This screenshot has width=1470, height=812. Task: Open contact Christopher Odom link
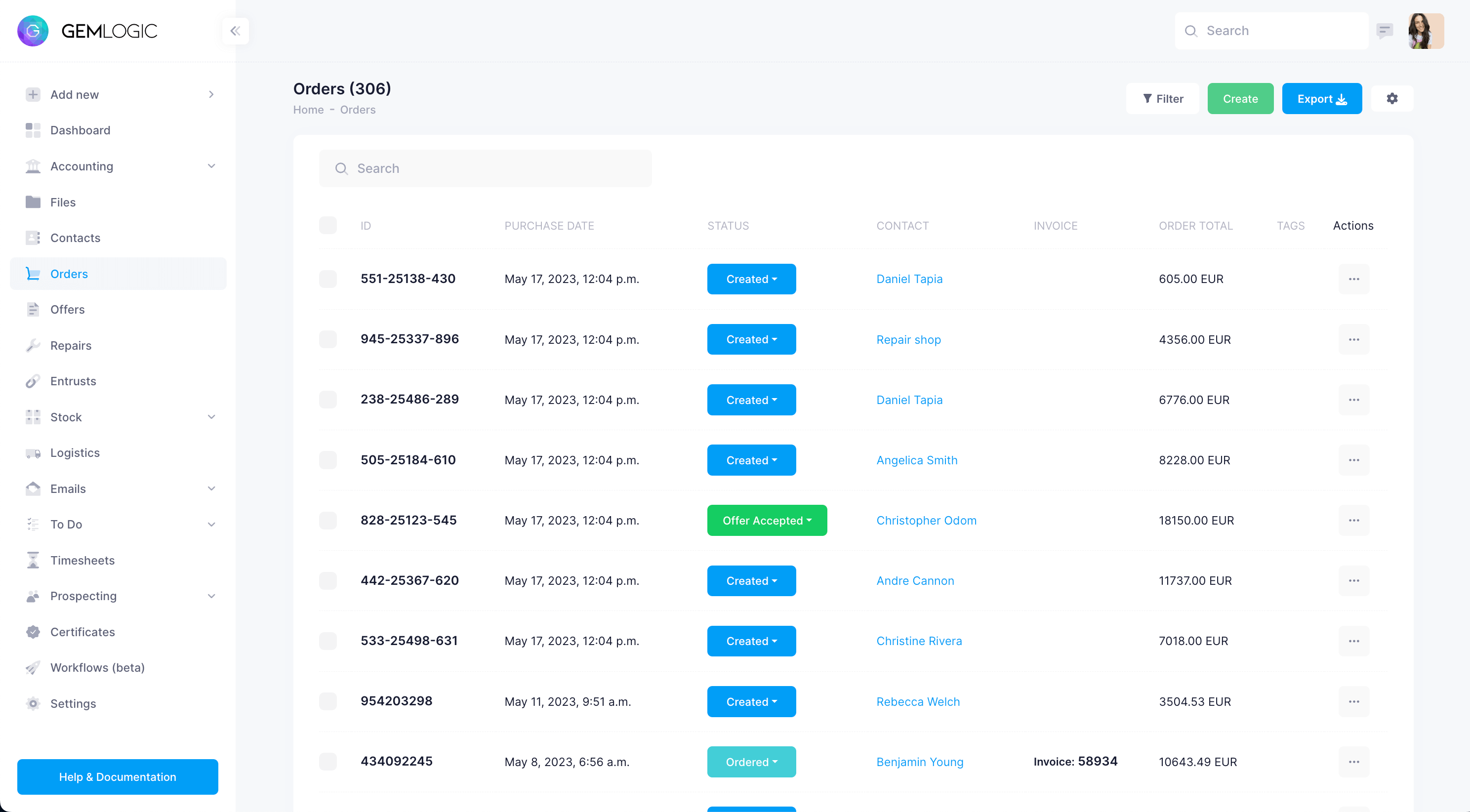pos(926,521)
